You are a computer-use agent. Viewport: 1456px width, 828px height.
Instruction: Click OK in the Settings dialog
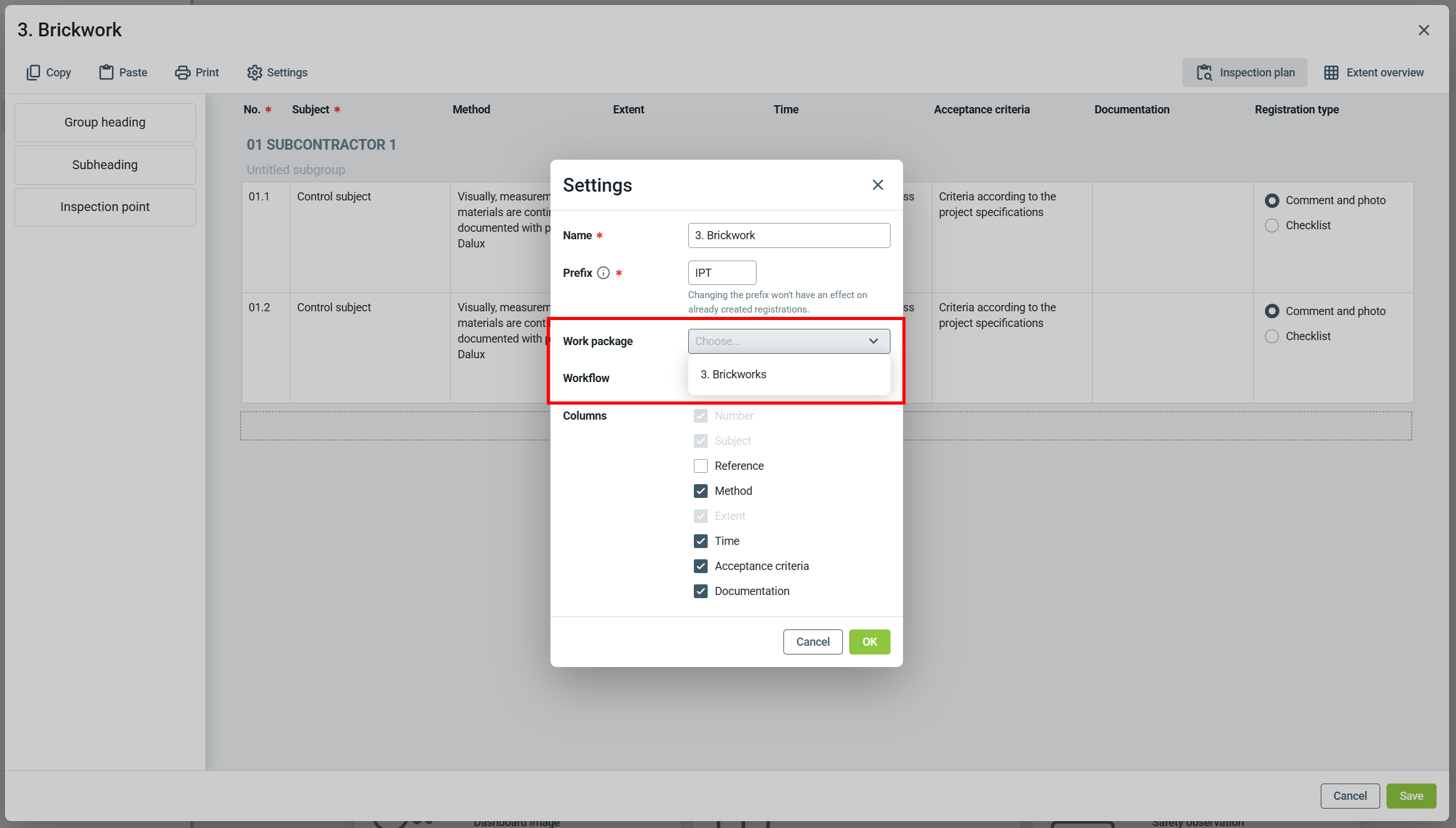(x=869, y=642)
